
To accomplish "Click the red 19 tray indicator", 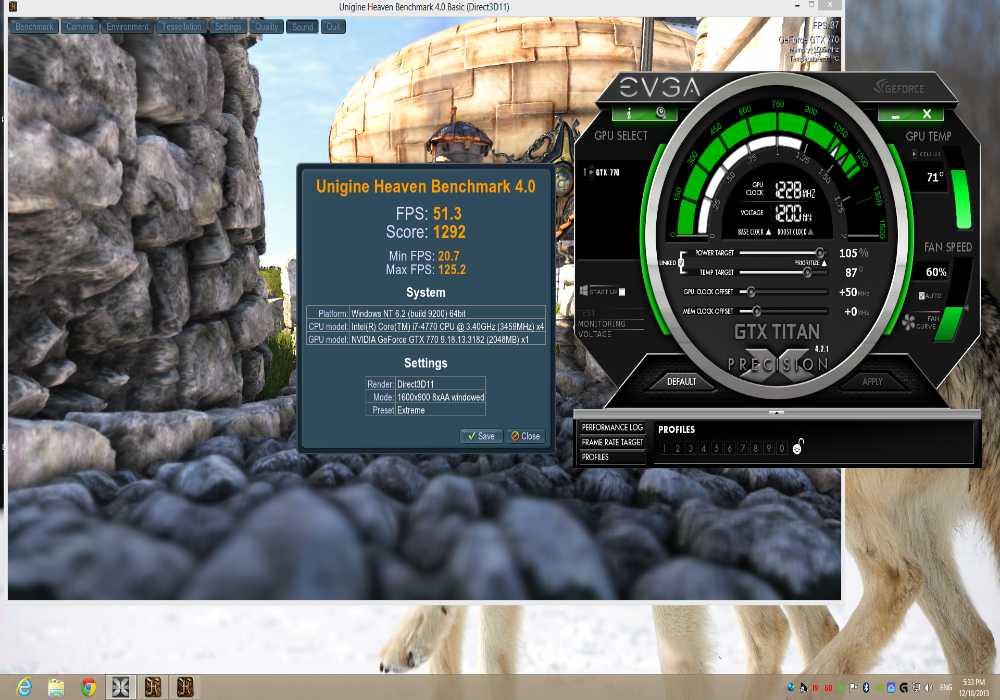I will coord(816,688).
